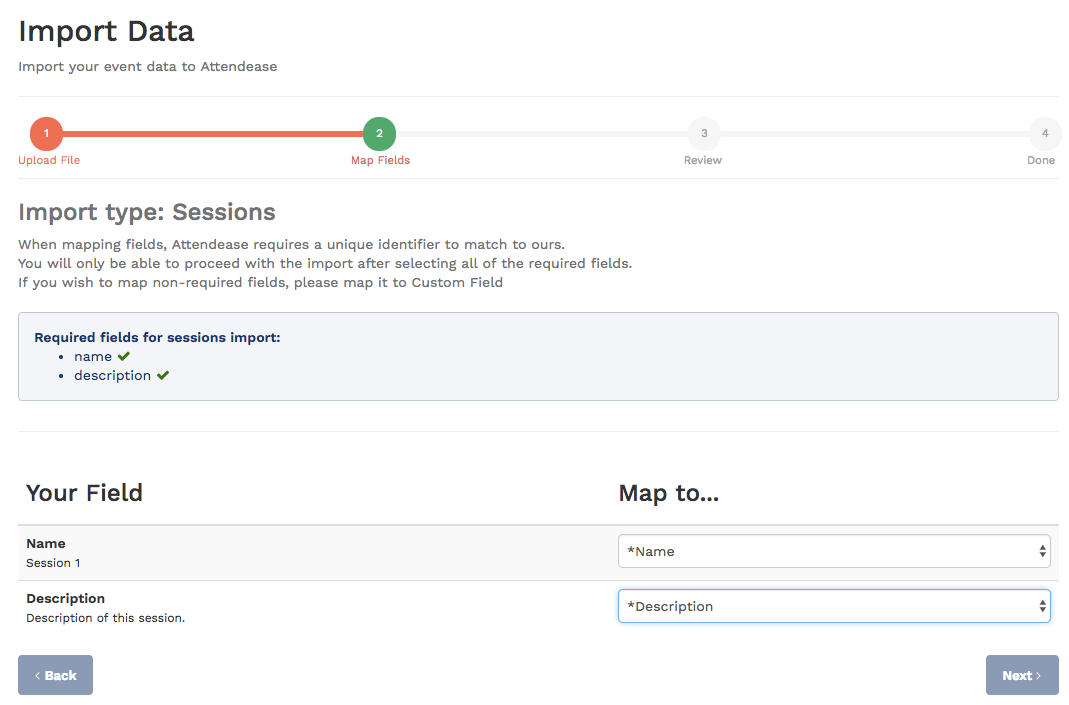Click the step 3 Review circle
Image resolution: width=1069 pixels, height=705 pixels.
coord(703,133)
